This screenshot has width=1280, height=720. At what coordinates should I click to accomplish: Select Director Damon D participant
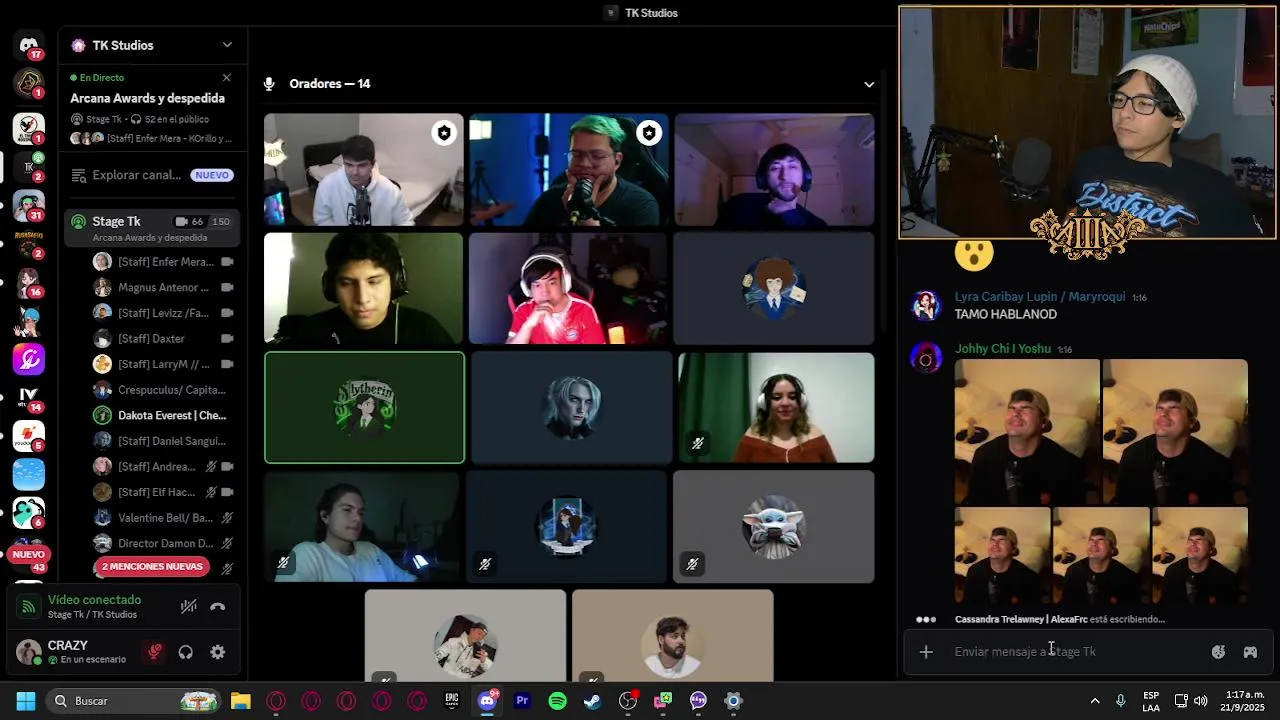tap(164, 544)
